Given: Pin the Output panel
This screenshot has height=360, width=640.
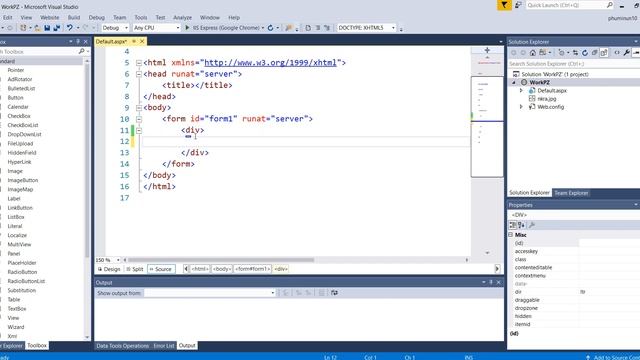Looking at the screenshot, I should (491, 282).
